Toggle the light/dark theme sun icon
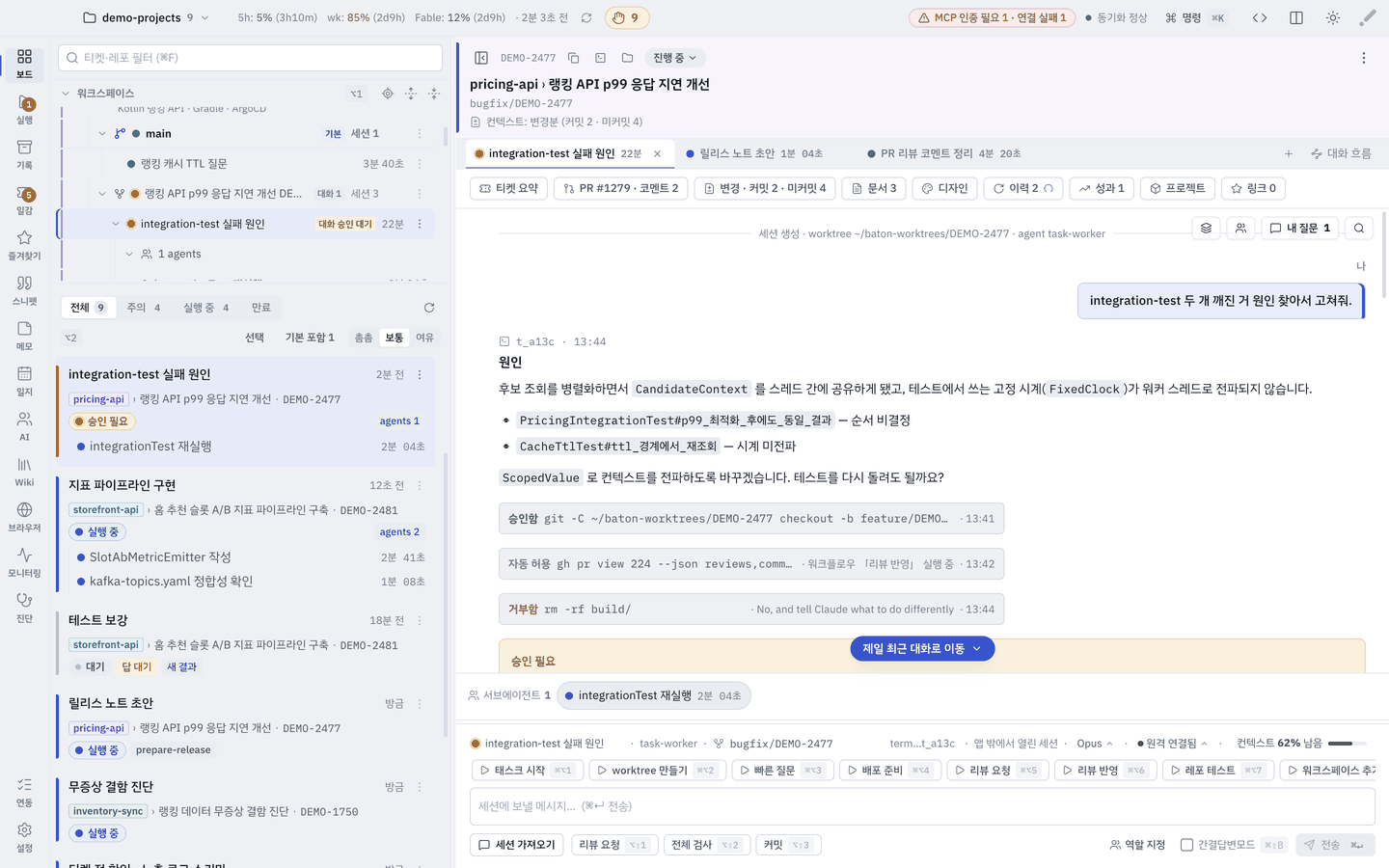 (x=1333, y=17)
